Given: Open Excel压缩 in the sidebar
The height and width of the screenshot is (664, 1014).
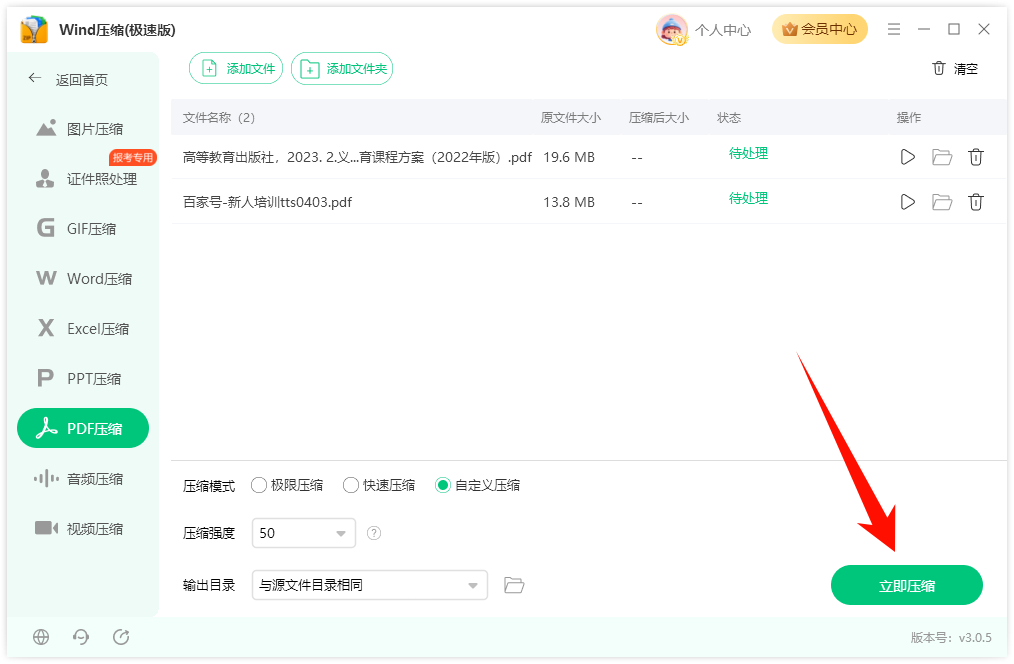Looking at the screenshot, I should pyautogui.click(x=83, y=328).
